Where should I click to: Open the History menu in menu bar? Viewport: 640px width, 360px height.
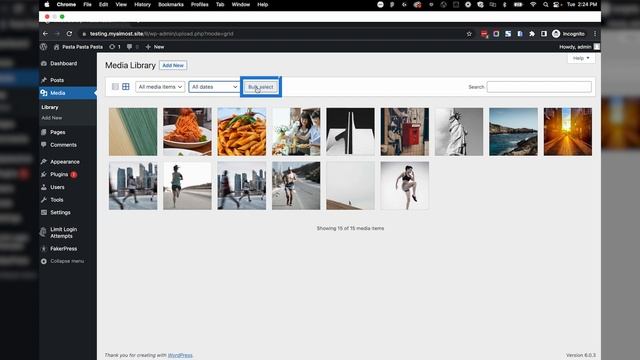click(x=142, y=4)
